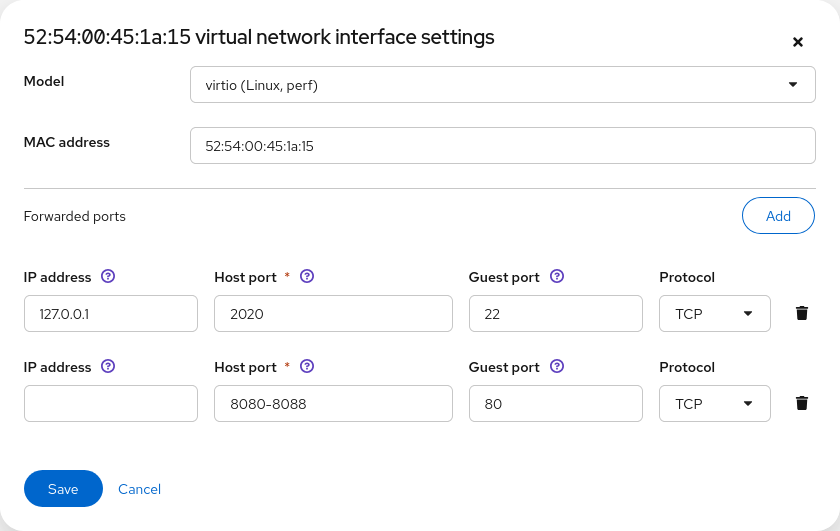The height and width of the screenshot is (531, 840).
Task: Click help icon beside first Host port label
Action: tap(307, 277)
